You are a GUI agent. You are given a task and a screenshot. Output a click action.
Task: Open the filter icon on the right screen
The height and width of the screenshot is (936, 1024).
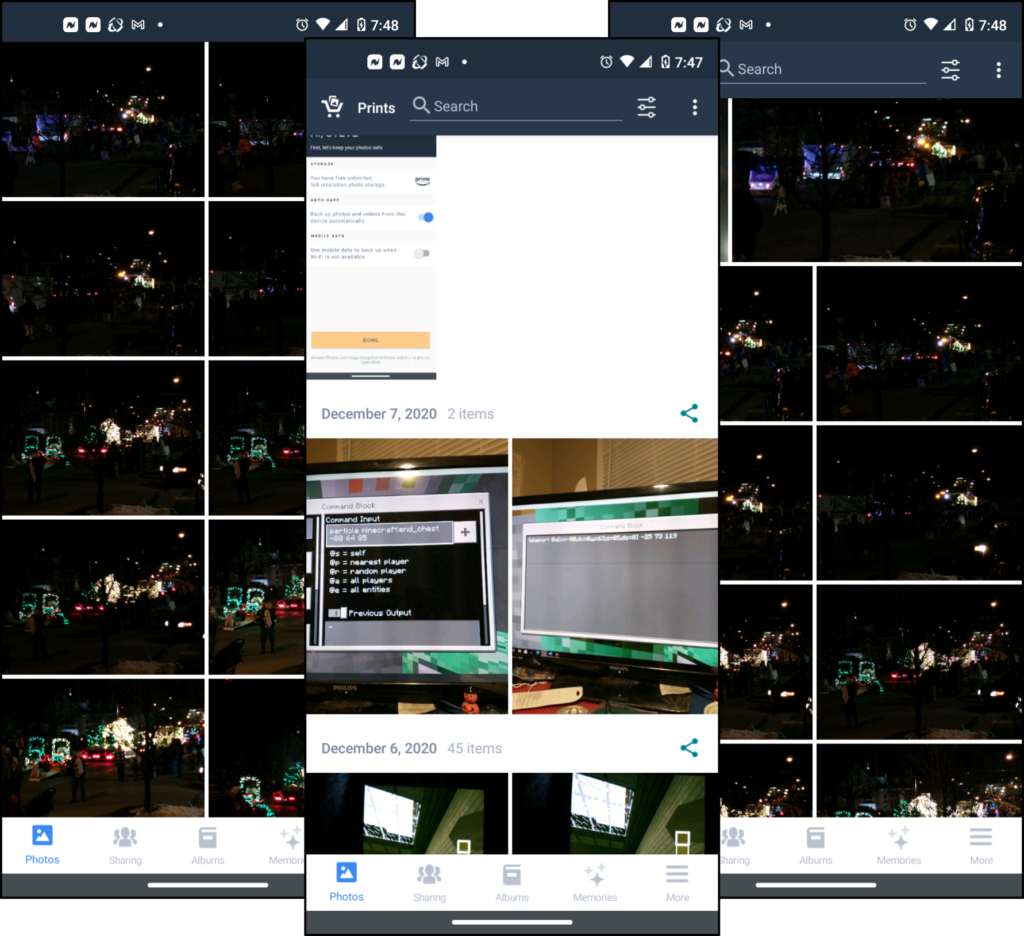click(x=949, y=69)
